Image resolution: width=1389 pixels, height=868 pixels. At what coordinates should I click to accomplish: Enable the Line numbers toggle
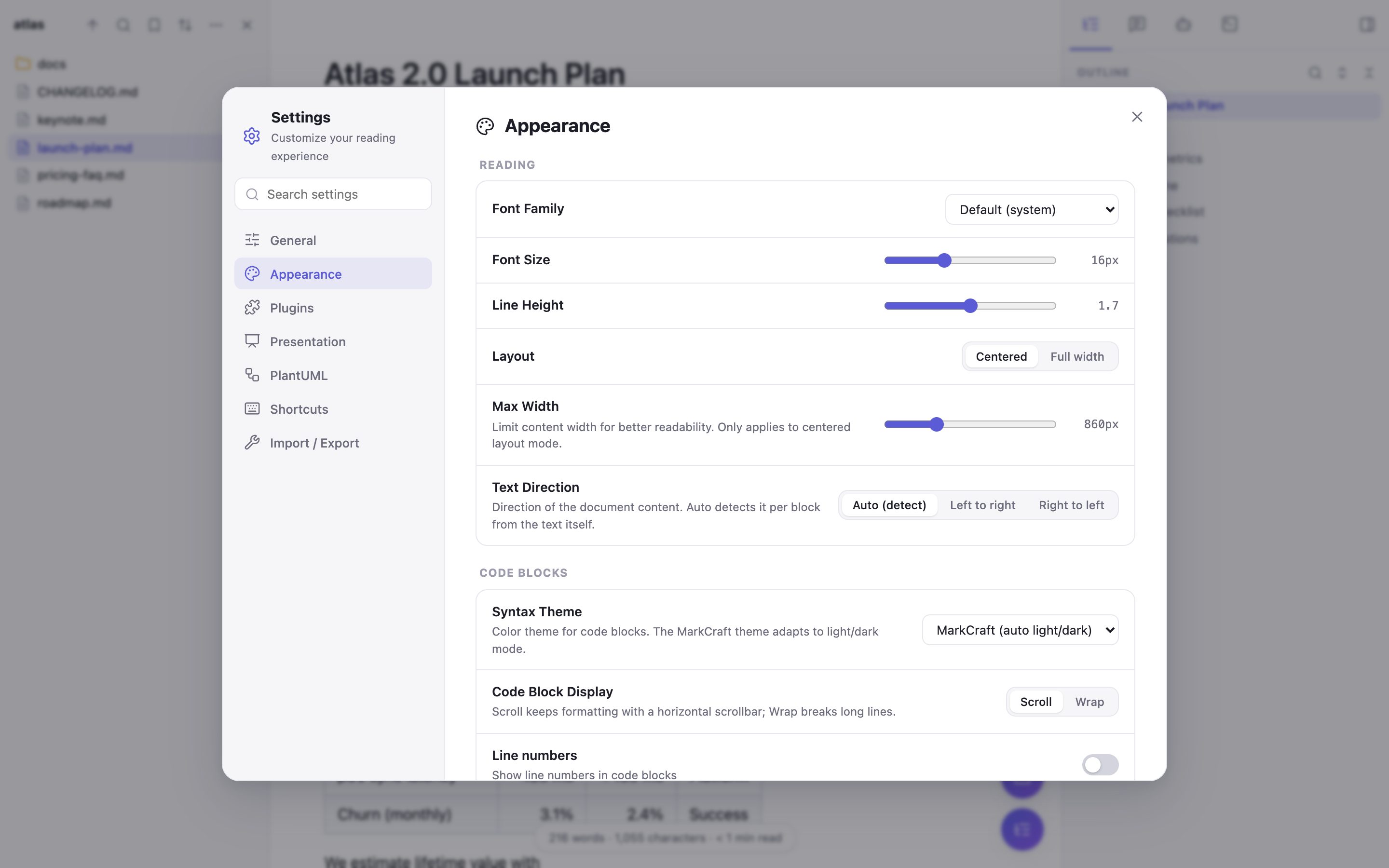point(1100,764)
